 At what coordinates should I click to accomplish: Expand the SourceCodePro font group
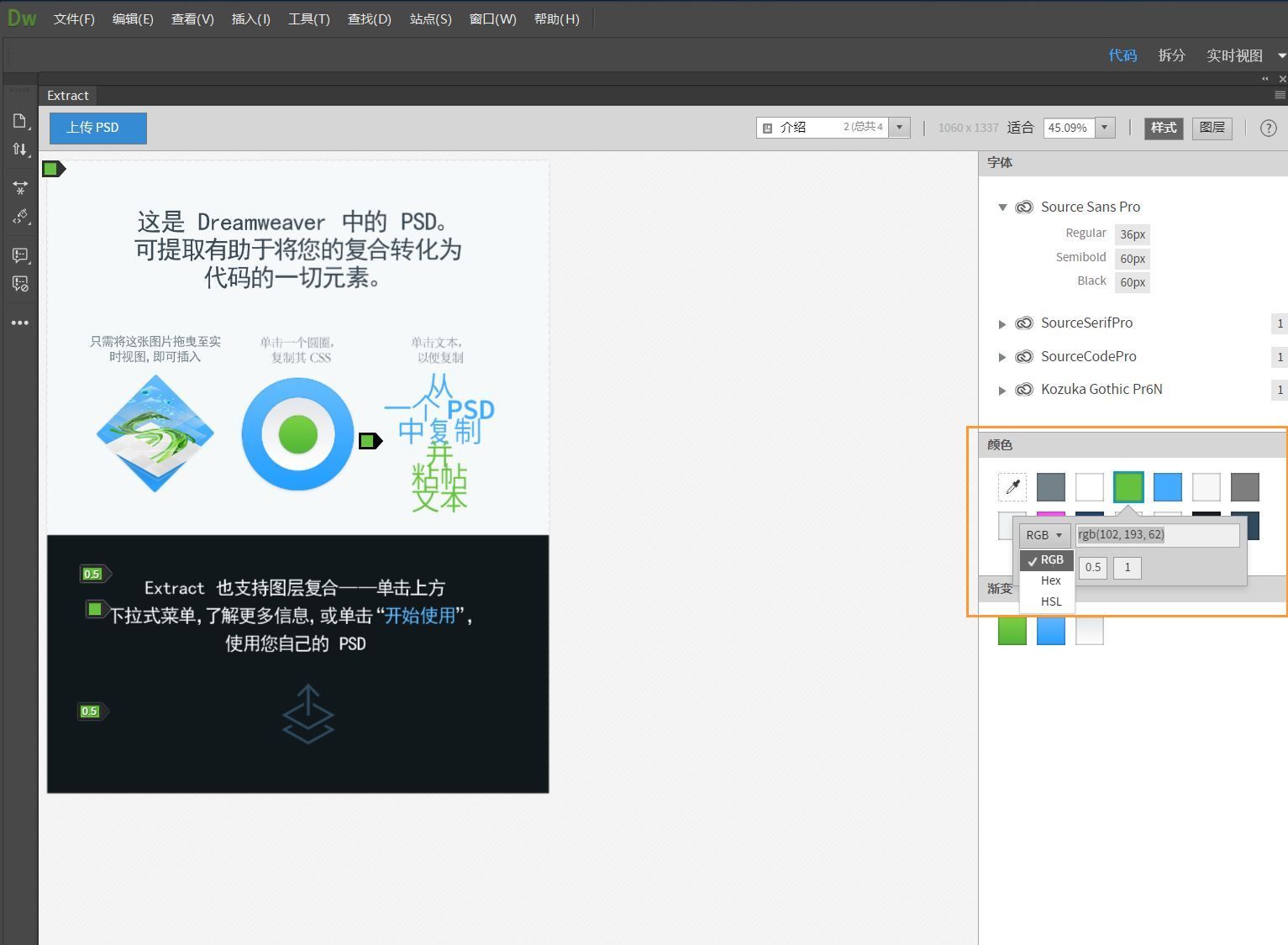tap(1002, 357)
